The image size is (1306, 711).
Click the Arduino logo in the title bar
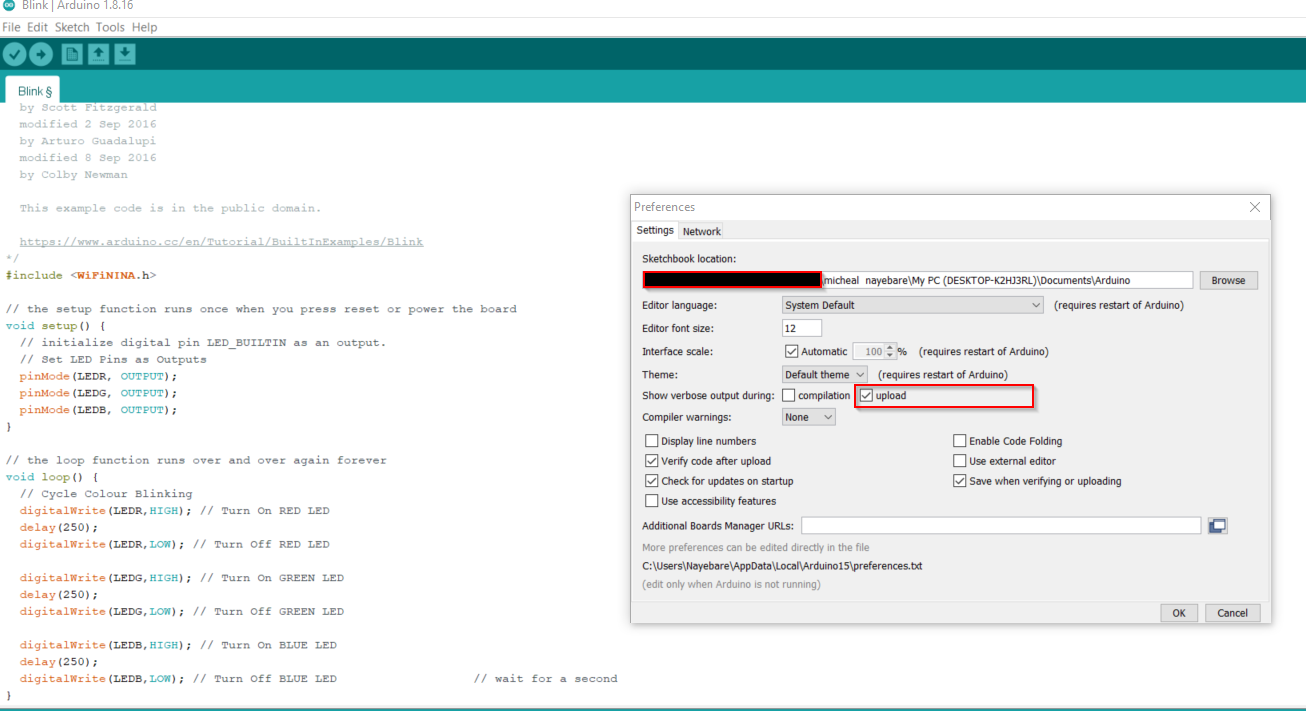(x=10, y=5)
